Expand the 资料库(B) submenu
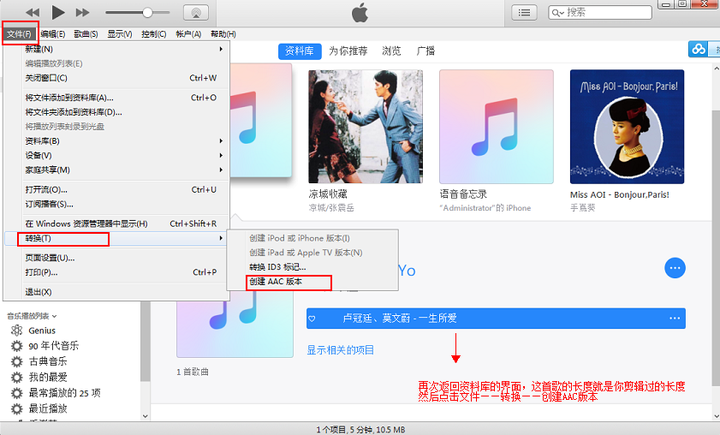Viewport: 720px width, 435px height. point(116,141)
